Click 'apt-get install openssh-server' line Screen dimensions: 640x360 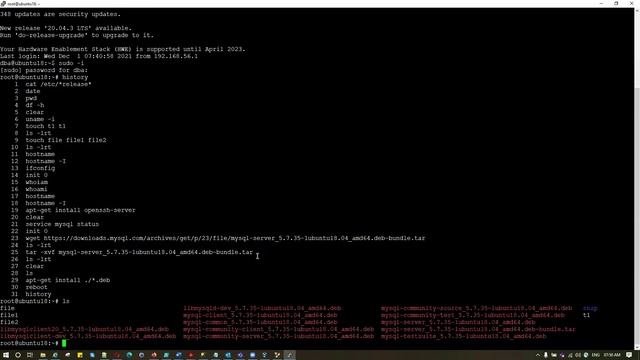click(x=80, y=210)
